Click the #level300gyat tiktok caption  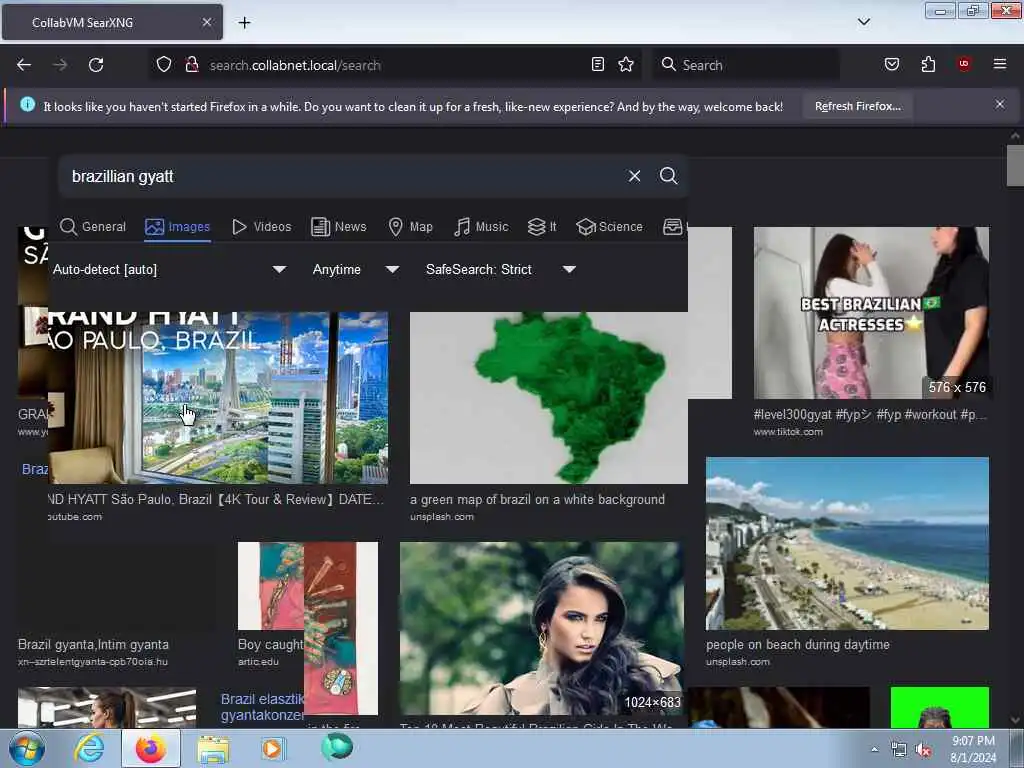(870, 414)
